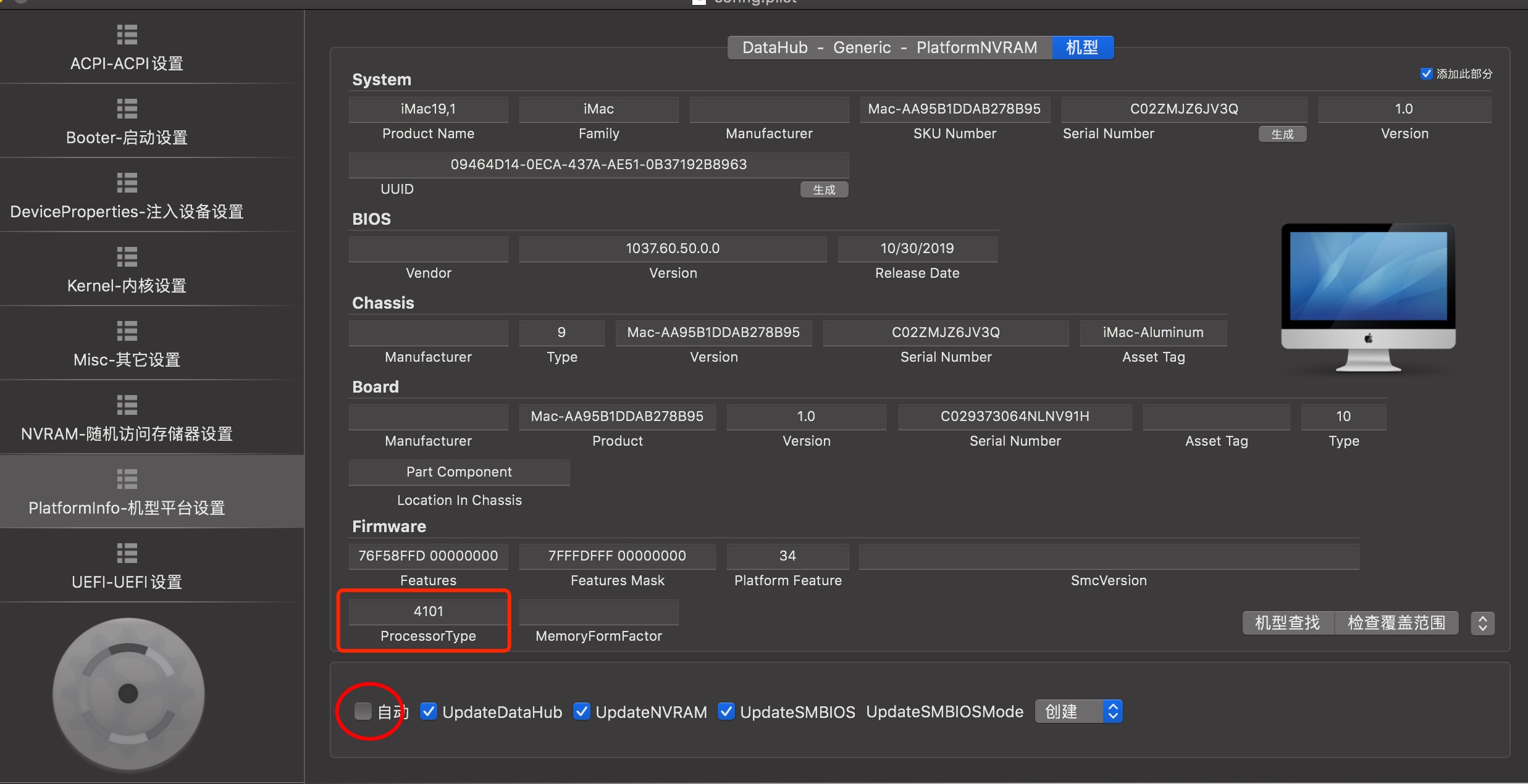Select Booter startup settings list icon

[127, 109]
